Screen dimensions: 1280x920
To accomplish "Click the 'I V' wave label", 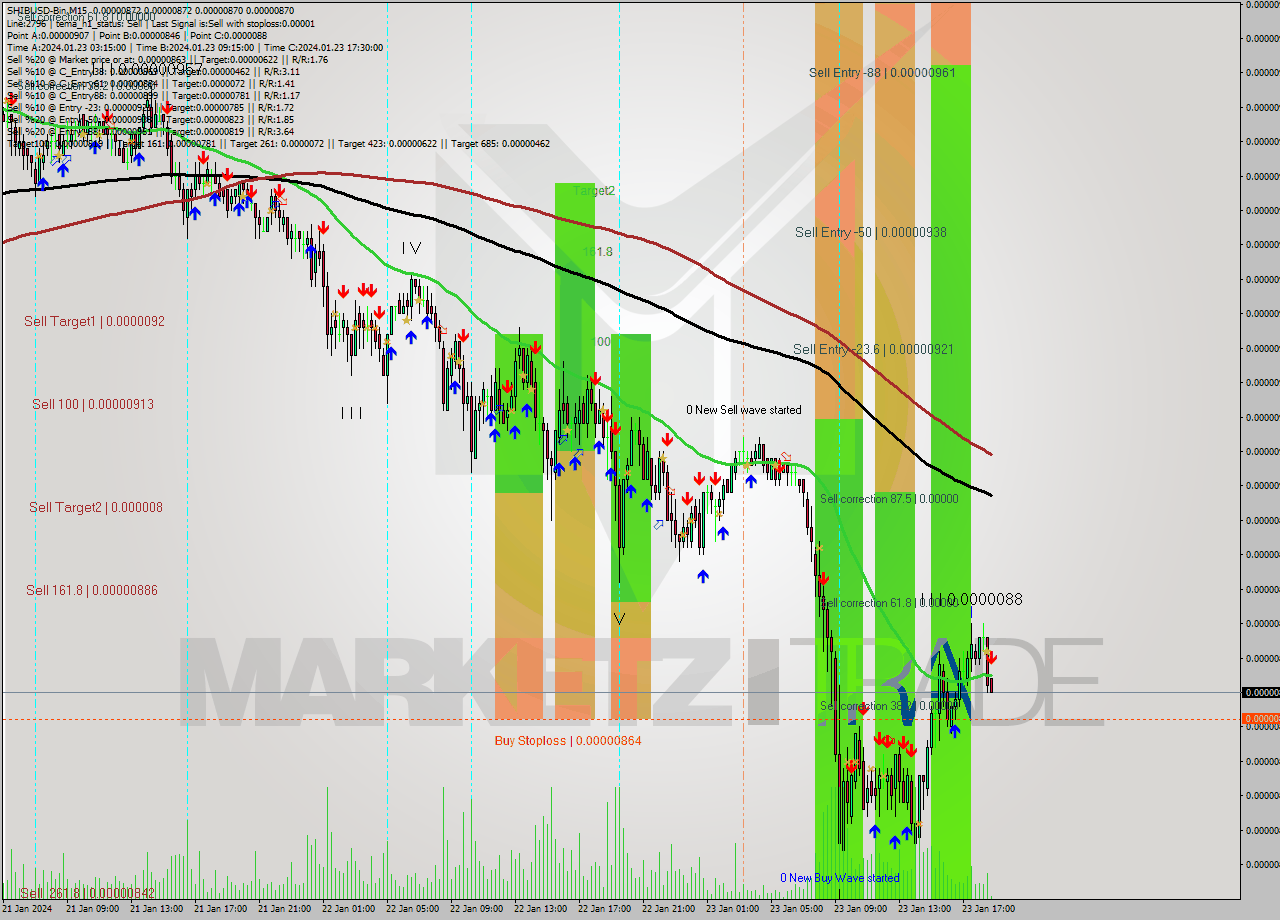I will pos(411,248).
